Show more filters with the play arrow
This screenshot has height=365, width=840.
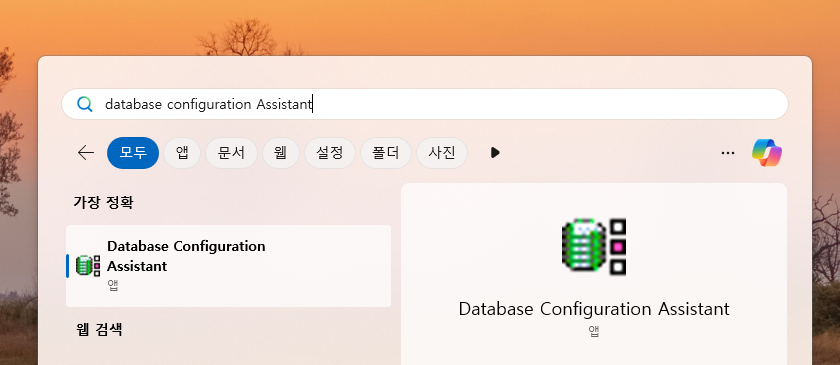coord(495,153)
